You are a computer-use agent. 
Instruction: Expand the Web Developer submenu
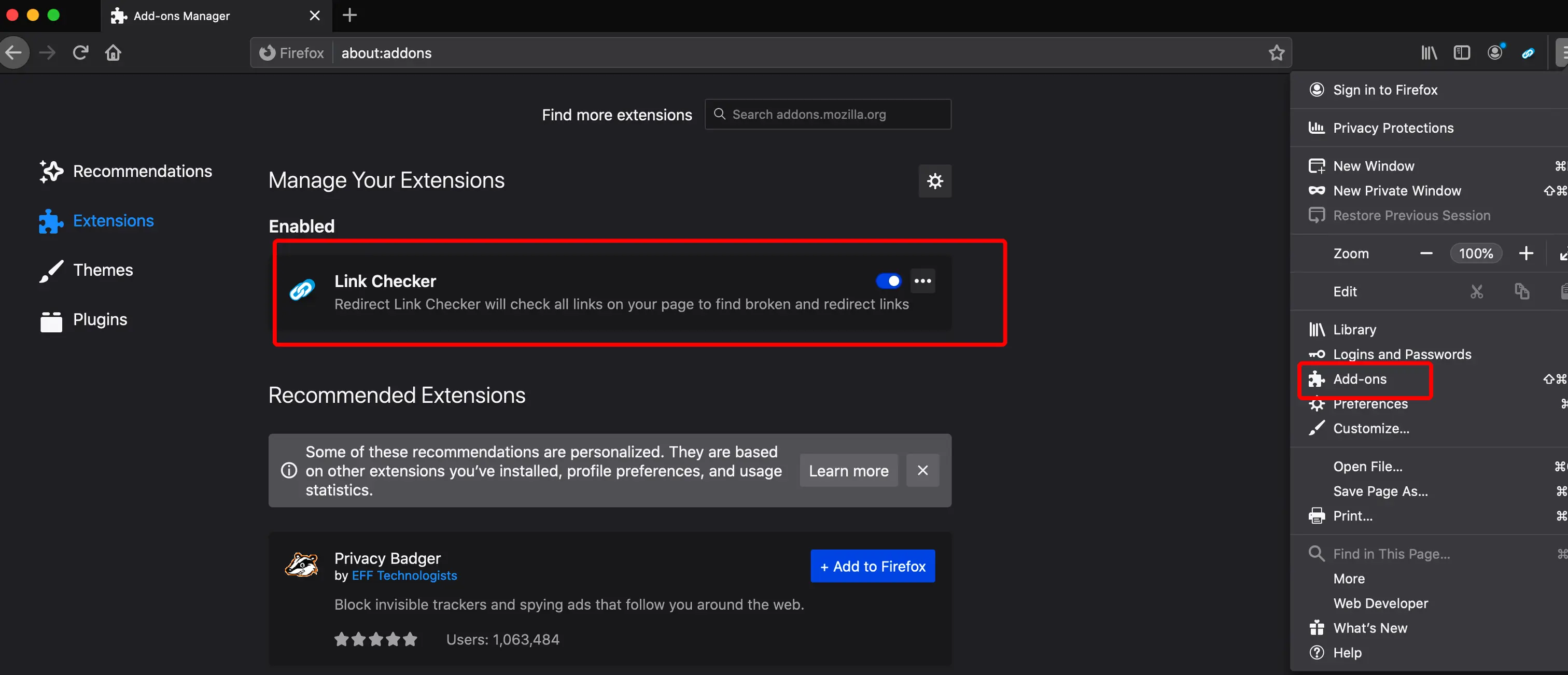(x=1380, y=603)
